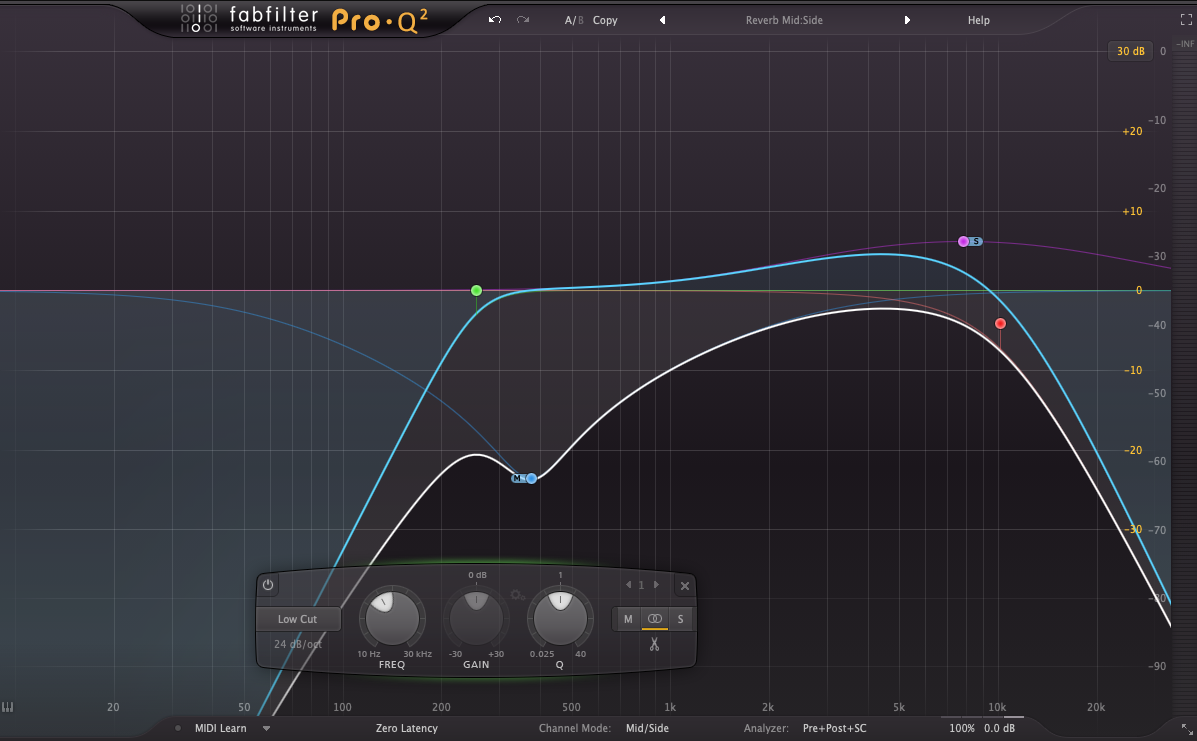Toggle full screen mode icon
The image size is (1197, 741).
1186,21
